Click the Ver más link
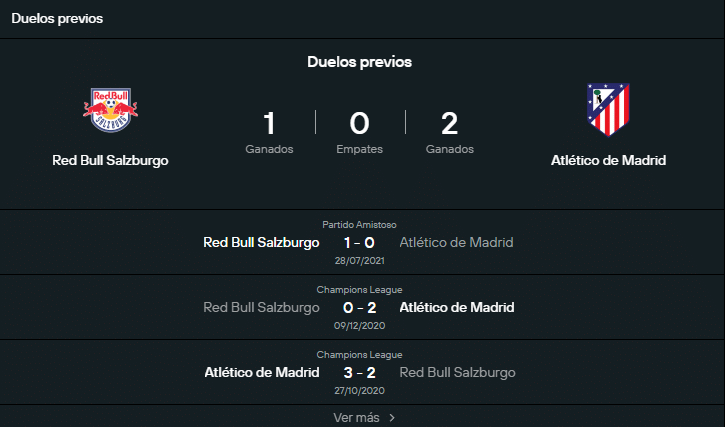This screenshot has height=427, width=725. 357,417
